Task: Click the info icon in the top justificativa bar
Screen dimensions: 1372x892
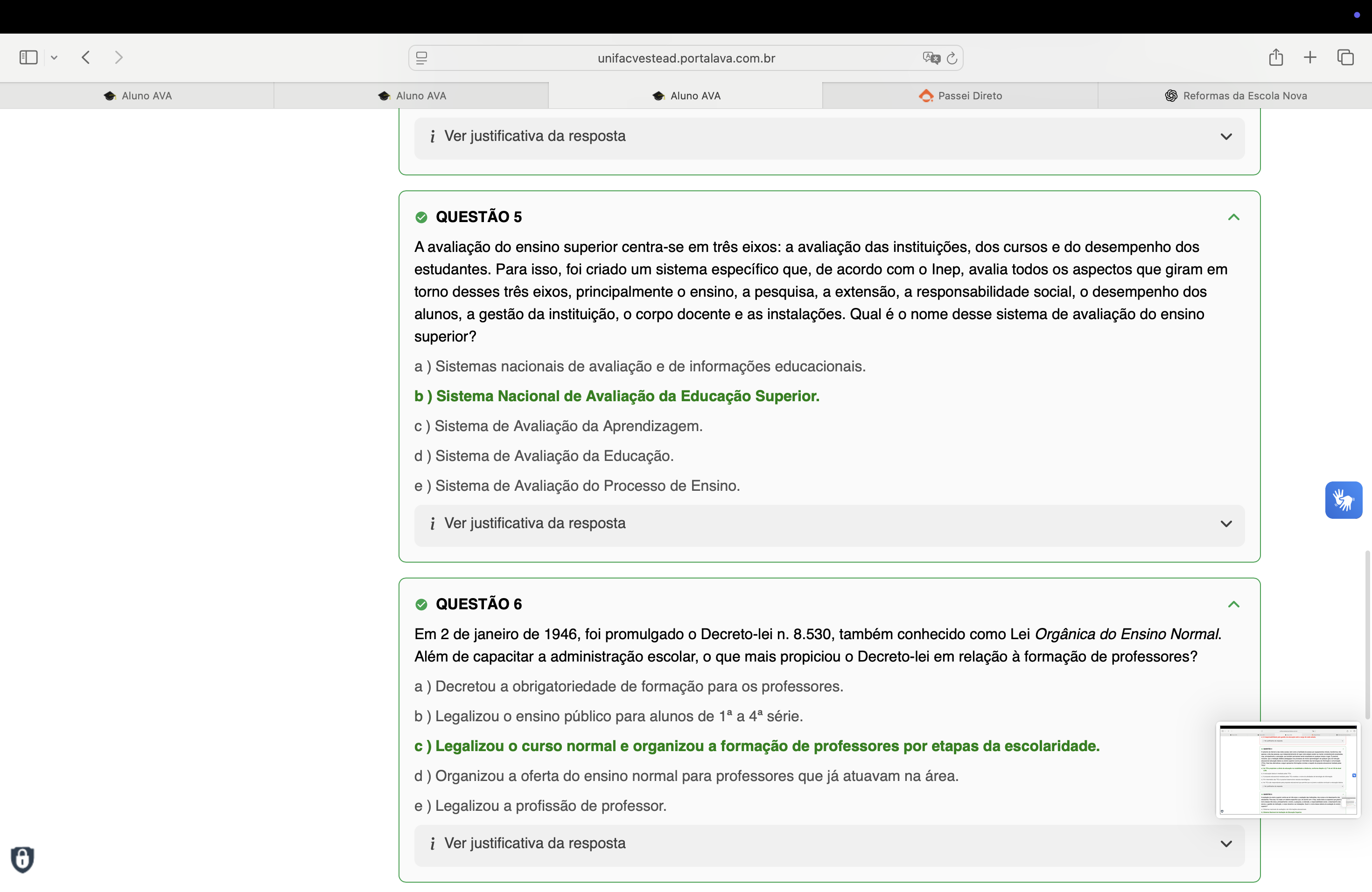Action: point(432,137)
